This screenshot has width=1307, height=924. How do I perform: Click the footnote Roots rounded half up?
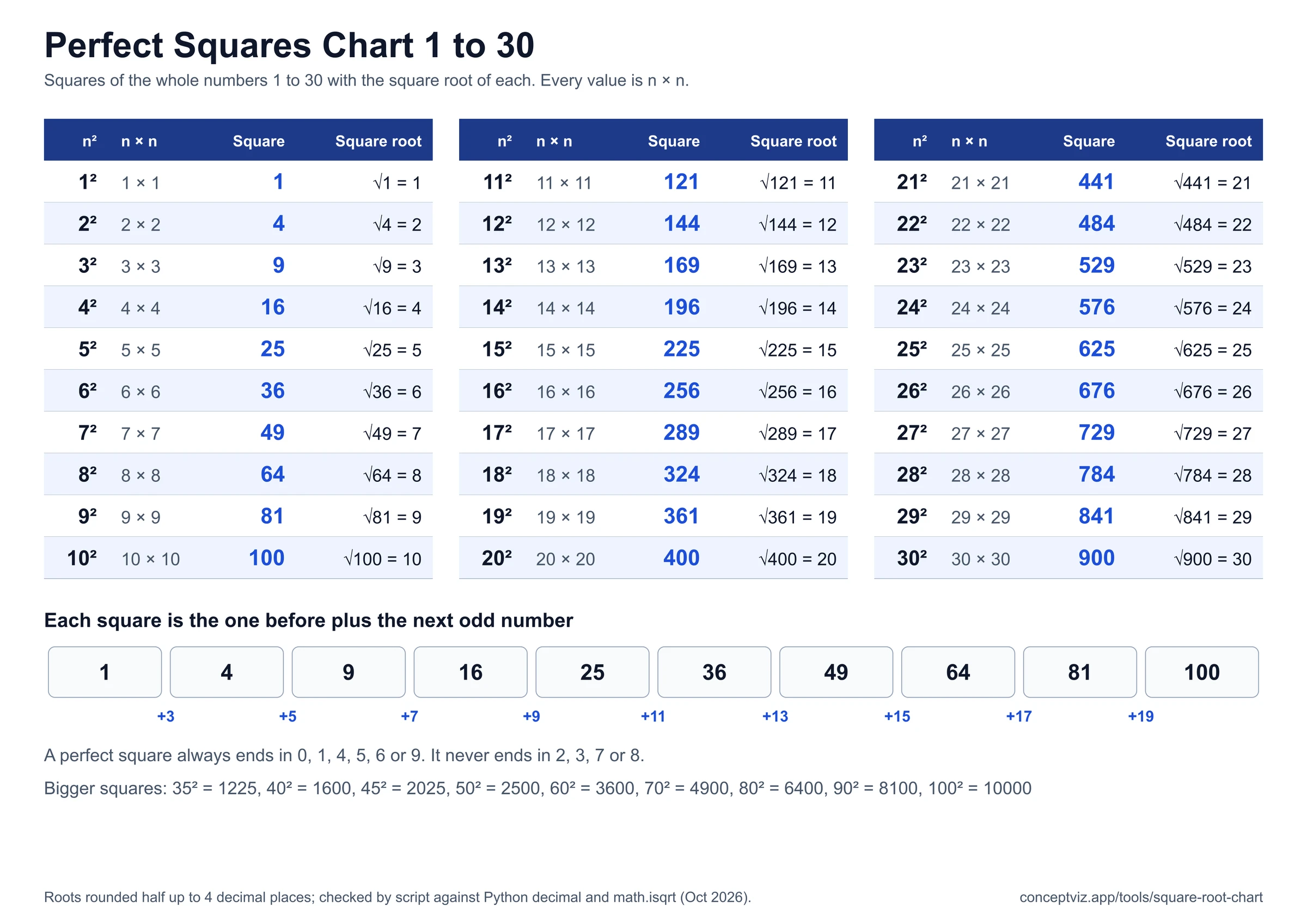click(x=398, y=897)
